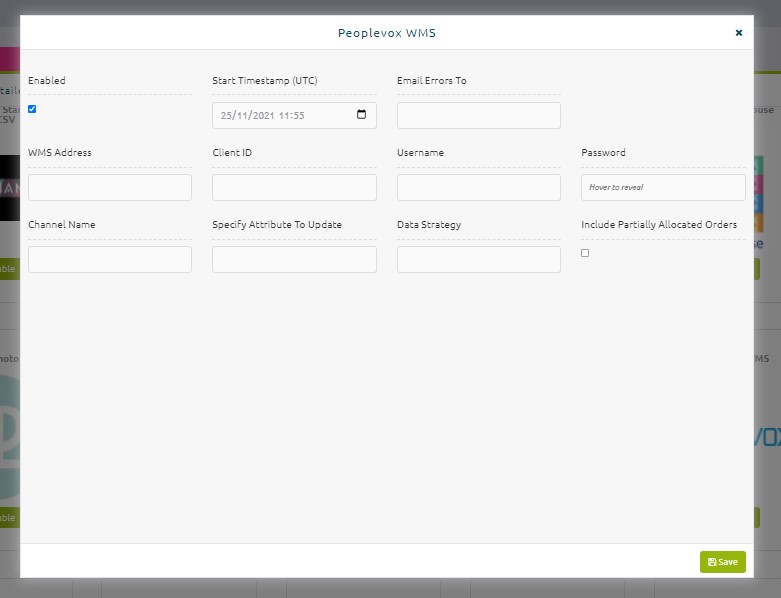Click the Peoplevox WMS dialog title

pos(387,33)
